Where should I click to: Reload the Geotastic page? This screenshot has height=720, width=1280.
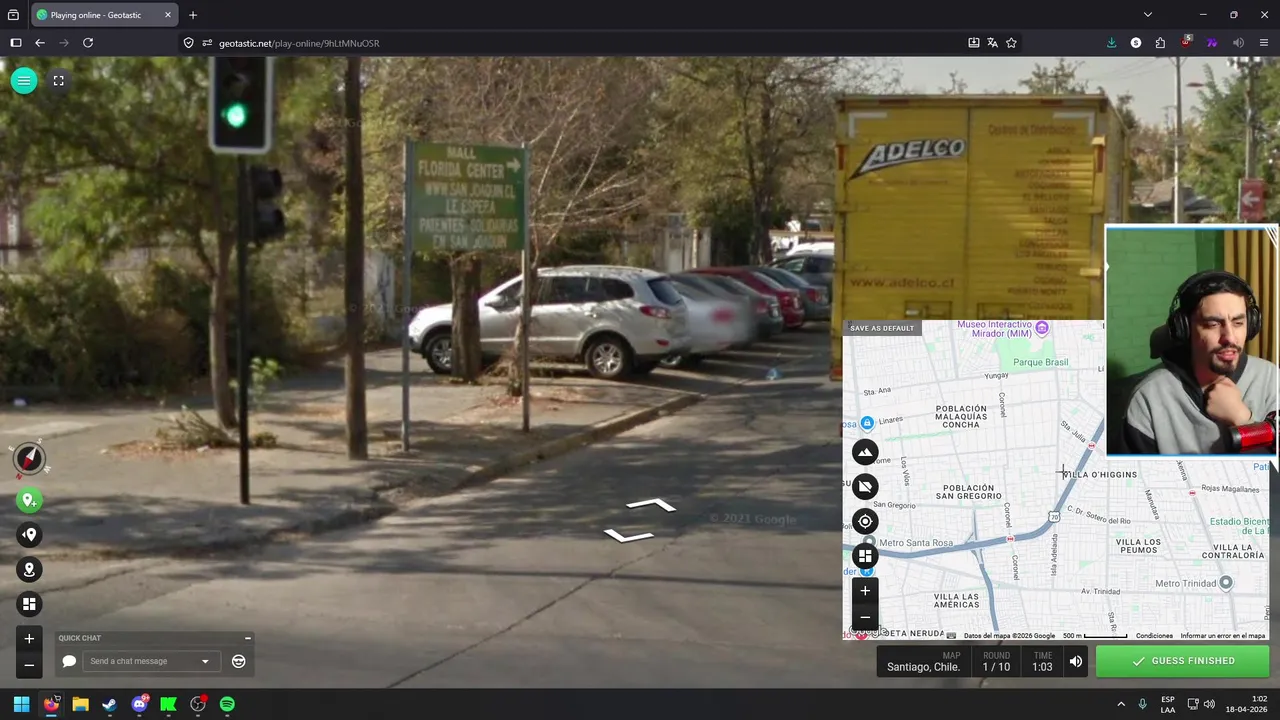pos(88,43)
